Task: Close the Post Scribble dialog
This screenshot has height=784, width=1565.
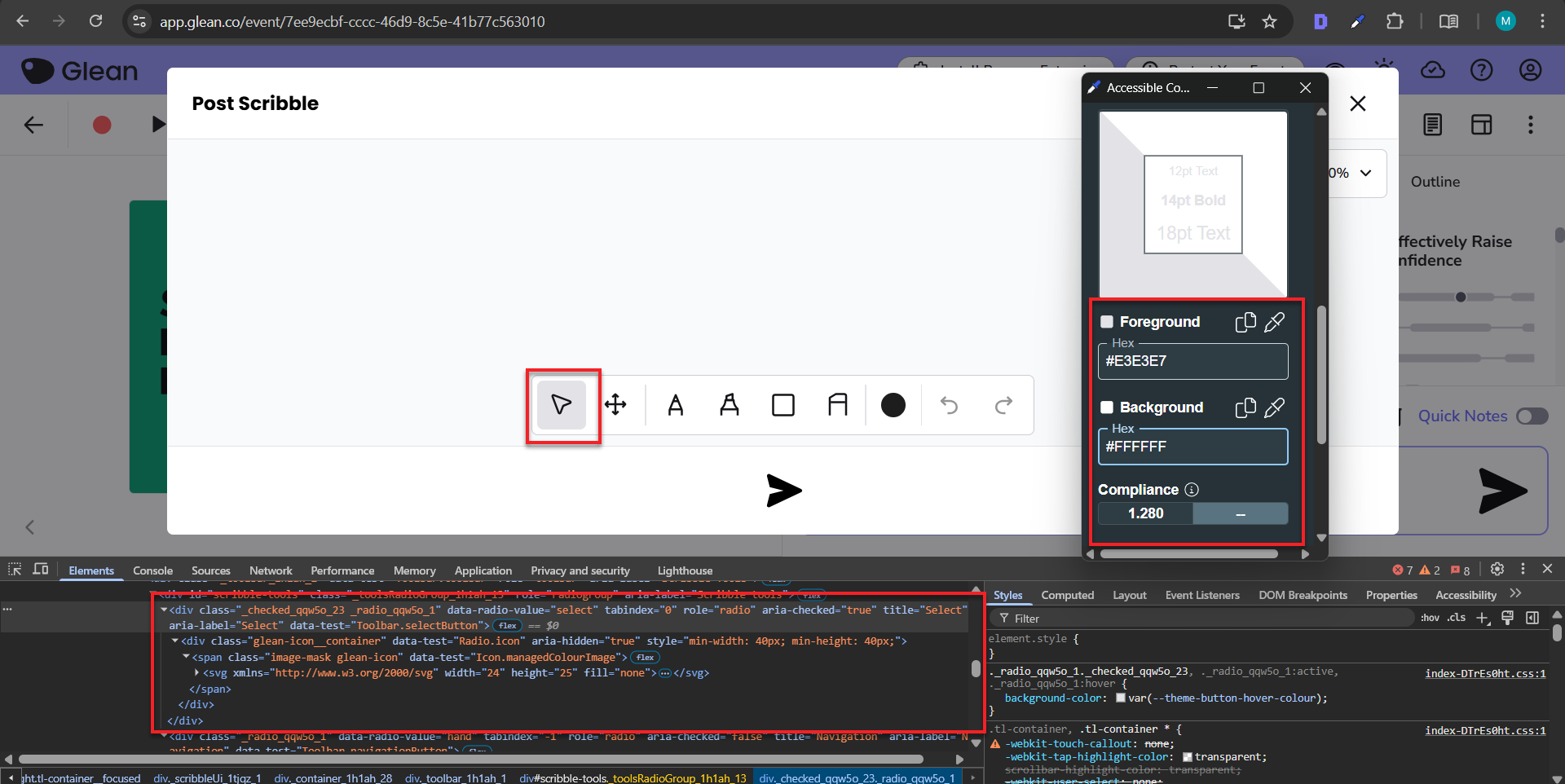Action: point(1357,104)
